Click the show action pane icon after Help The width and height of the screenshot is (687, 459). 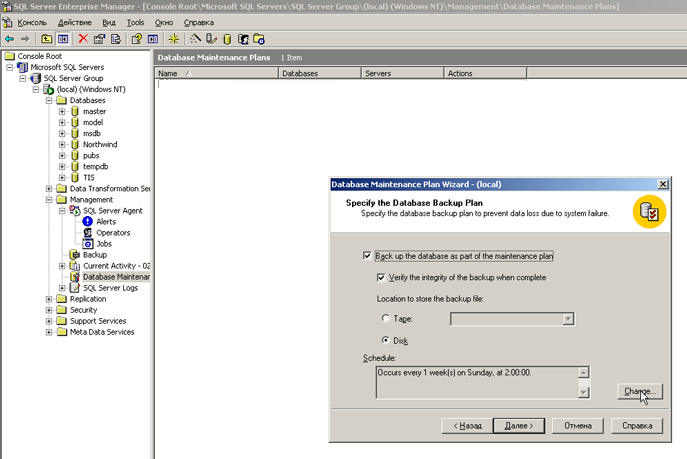coord(153,39)
